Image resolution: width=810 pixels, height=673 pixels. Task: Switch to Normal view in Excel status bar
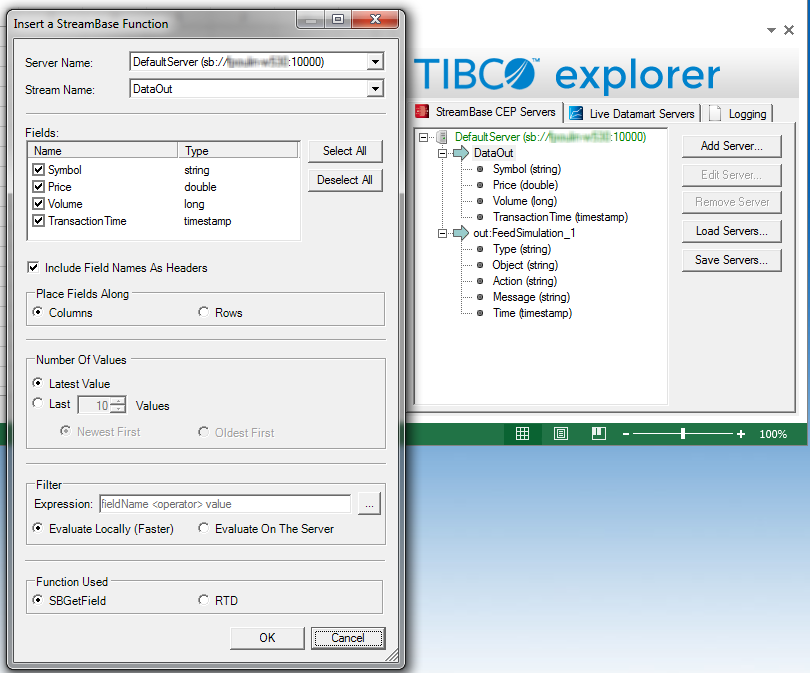[x=522, y=433]
